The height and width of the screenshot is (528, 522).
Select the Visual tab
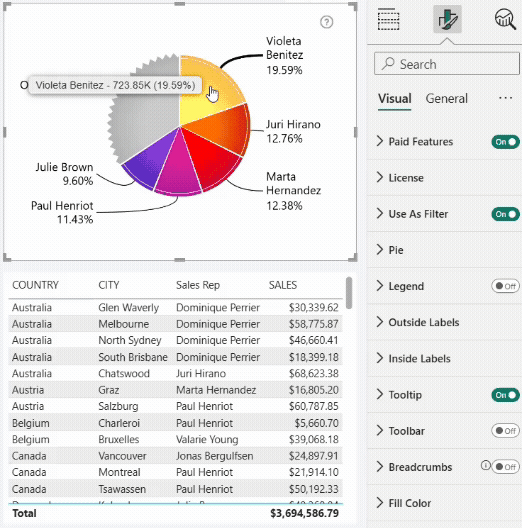395,99
